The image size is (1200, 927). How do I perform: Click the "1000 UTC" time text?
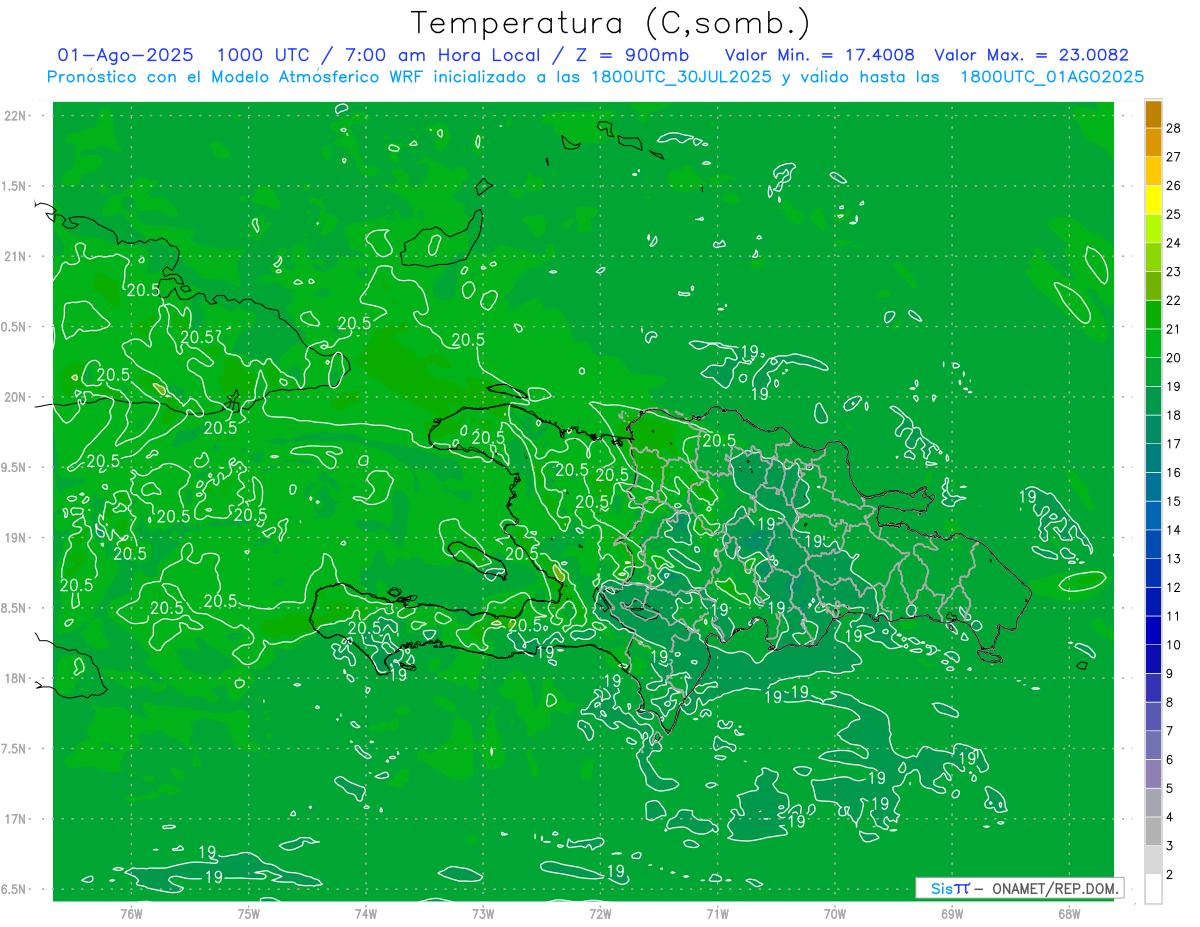click(264, 55)
